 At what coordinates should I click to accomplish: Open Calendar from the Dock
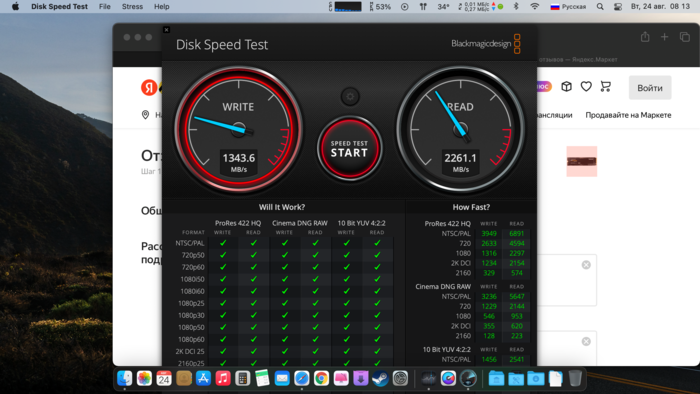click(164, 378)
